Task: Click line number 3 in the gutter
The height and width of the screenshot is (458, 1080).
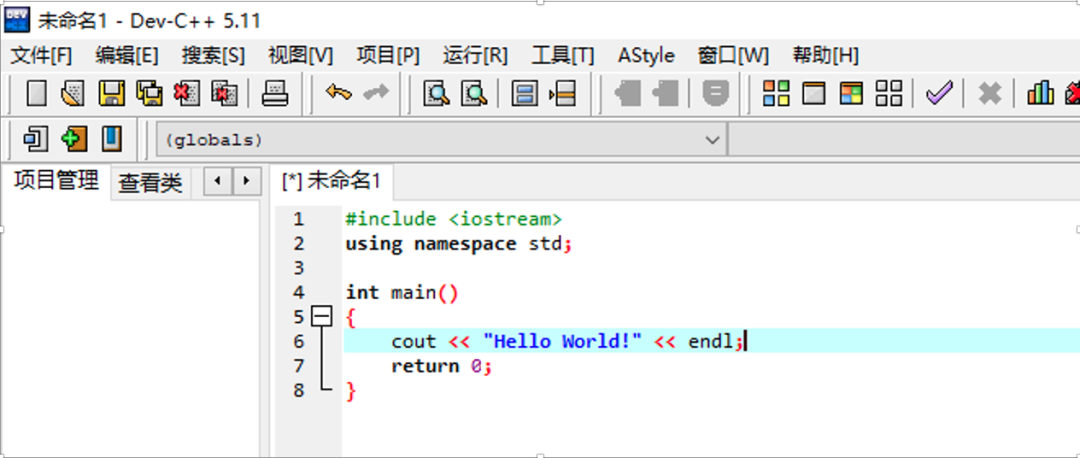Action: click(298, 268)
